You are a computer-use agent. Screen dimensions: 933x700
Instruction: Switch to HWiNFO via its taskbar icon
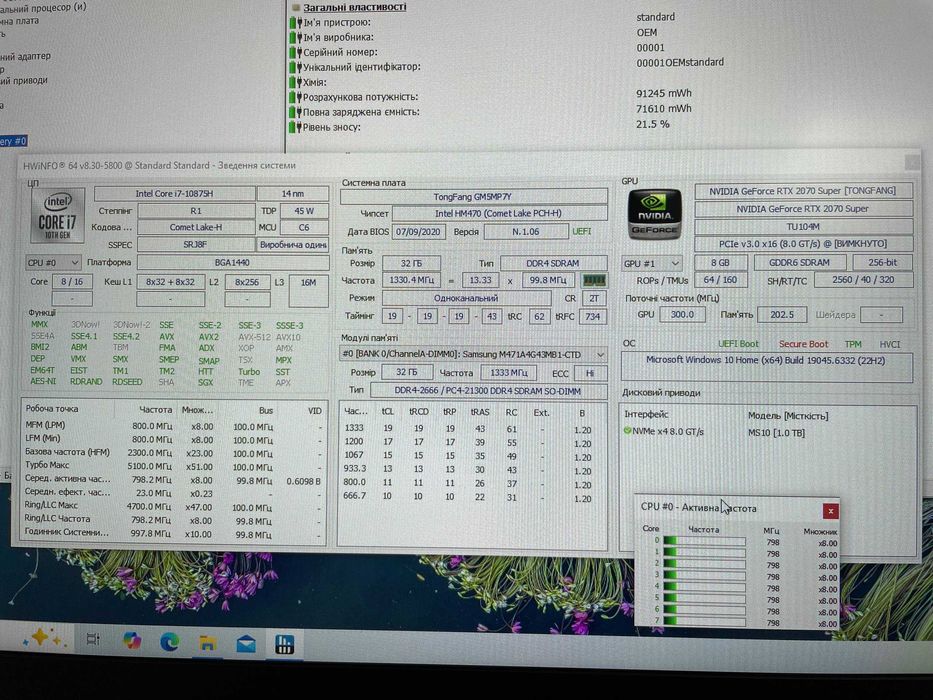click(284, 645)
